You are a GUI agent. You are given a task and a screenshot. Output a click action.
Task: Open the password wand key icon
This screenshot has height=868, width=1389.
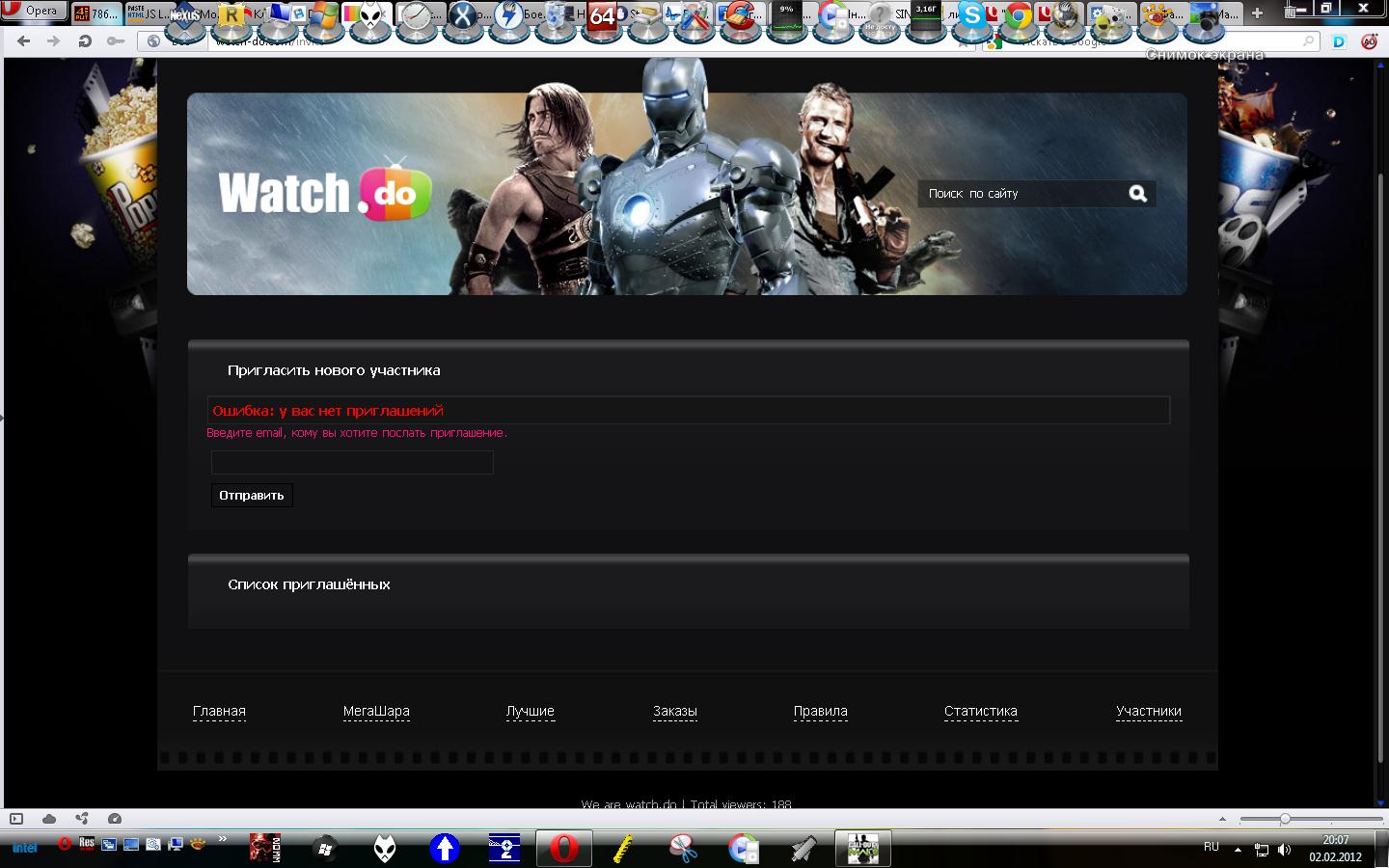coord(115,41)
